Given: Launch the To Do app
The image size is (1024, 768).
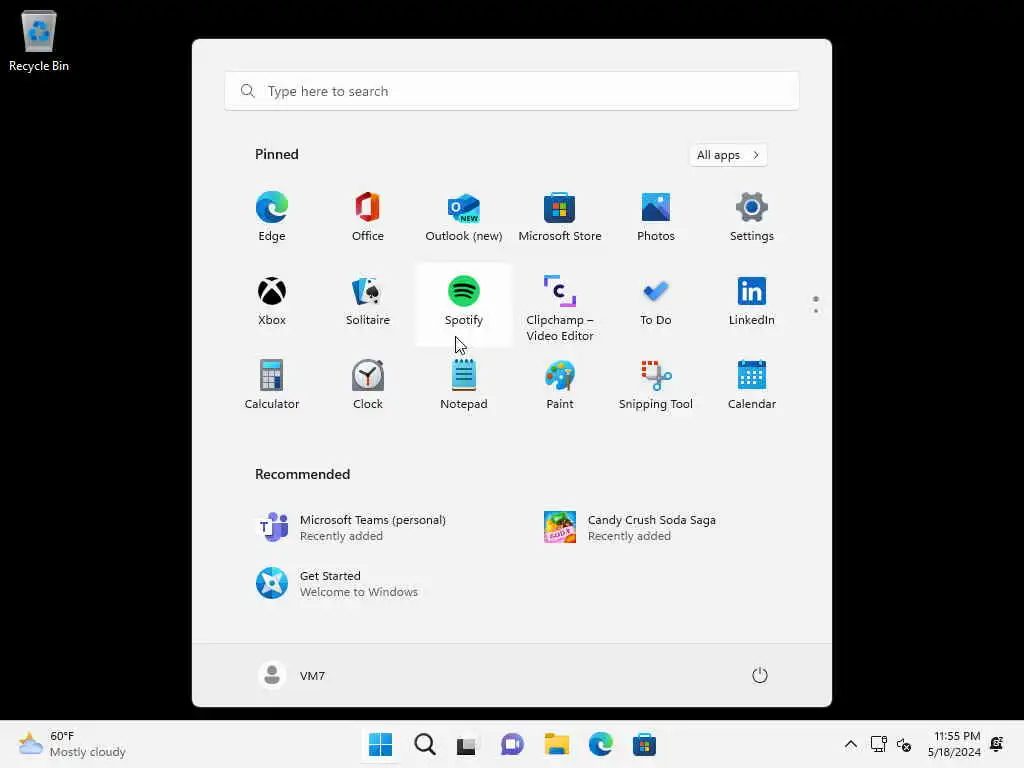Looking at the screenshot, I should click(656, 301).
